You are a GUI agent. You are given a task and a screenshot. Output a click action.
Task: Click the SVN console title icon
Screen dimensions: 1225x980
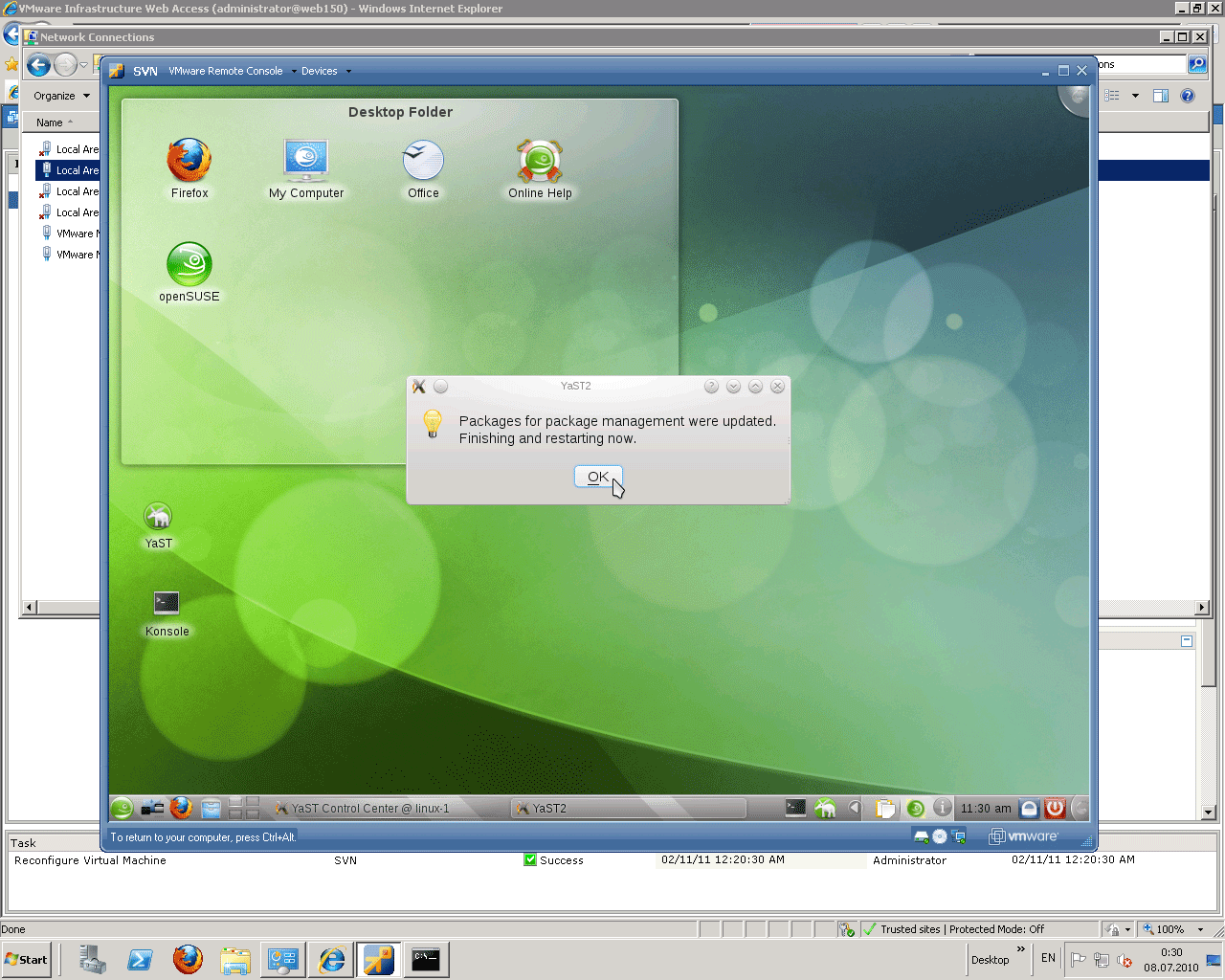coord(117,71)
